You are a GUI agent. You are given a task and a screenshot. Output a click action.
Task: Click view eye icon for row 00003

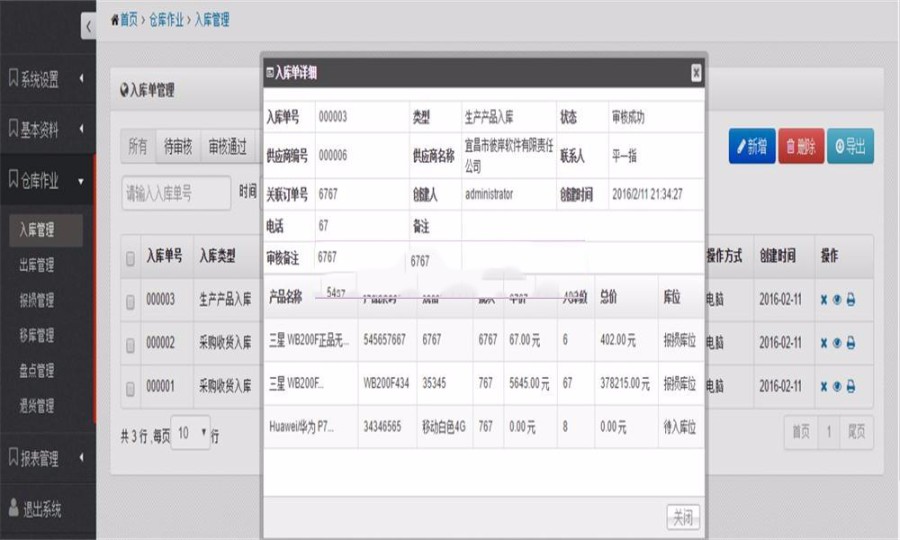[837, 300]
